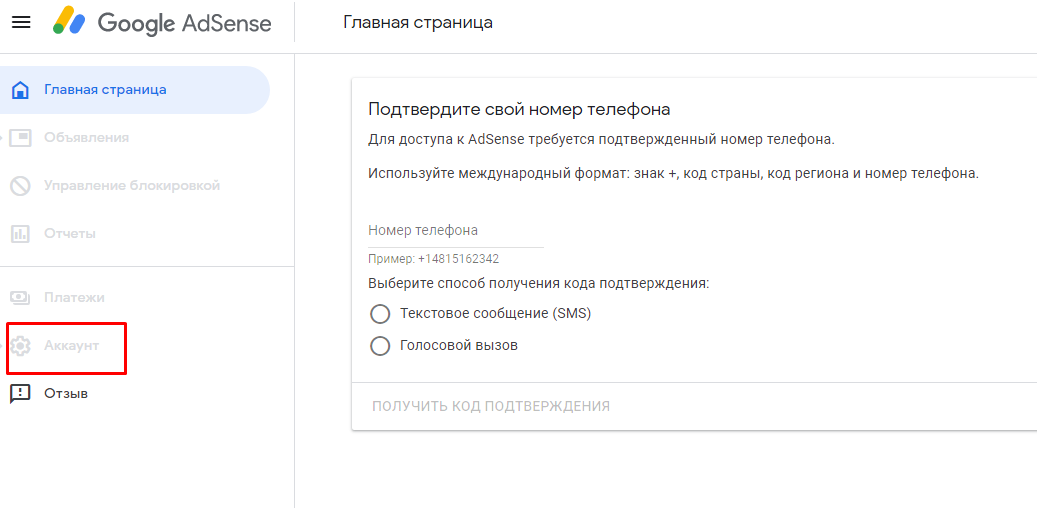Click the Управление блокировкой block icon

coord(21,186)
